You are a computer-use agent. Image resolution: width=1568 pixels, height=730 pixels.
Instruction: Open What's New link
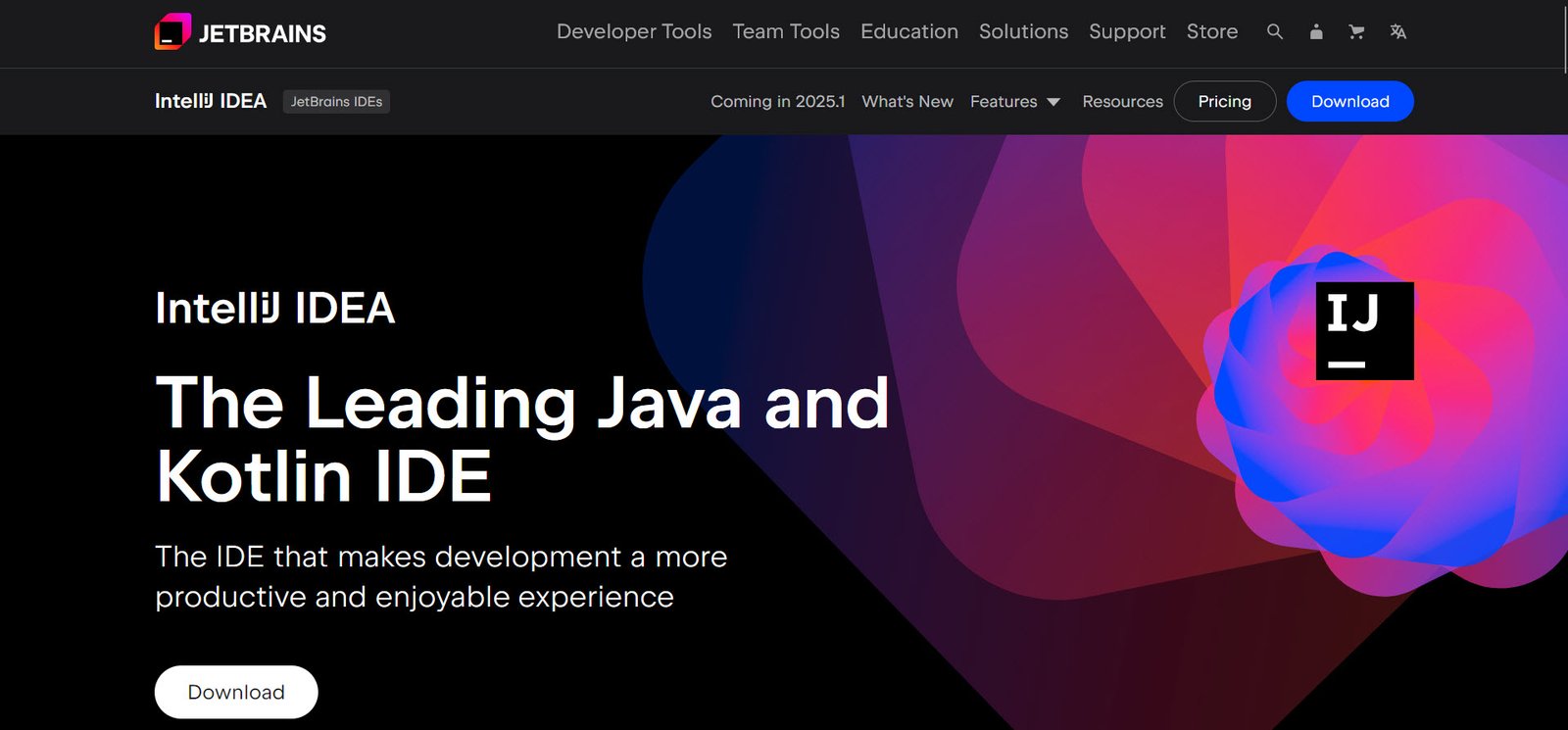coord(907,102)
